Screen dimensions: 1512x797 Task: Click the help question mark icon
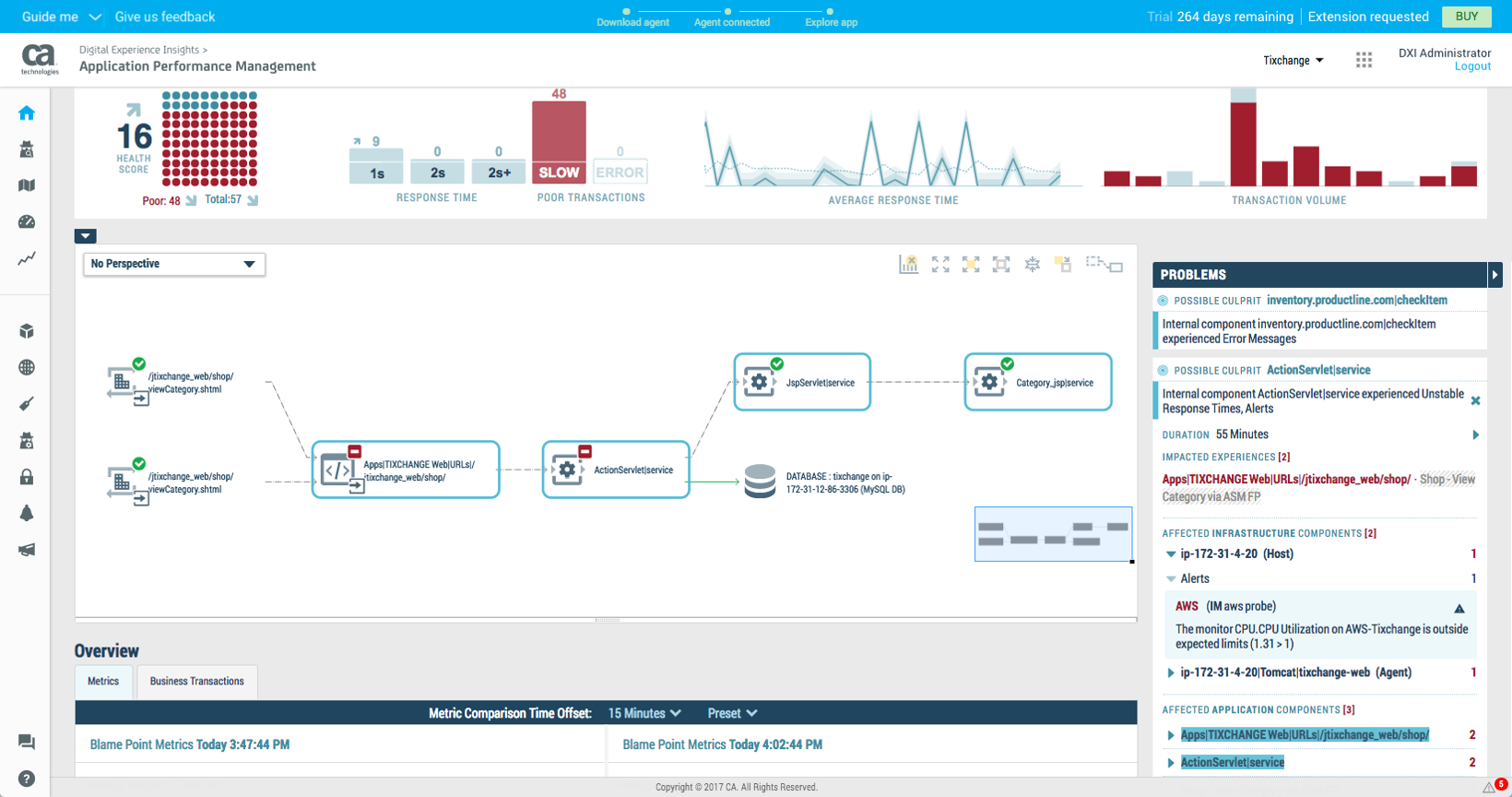[x=27, y=779]
